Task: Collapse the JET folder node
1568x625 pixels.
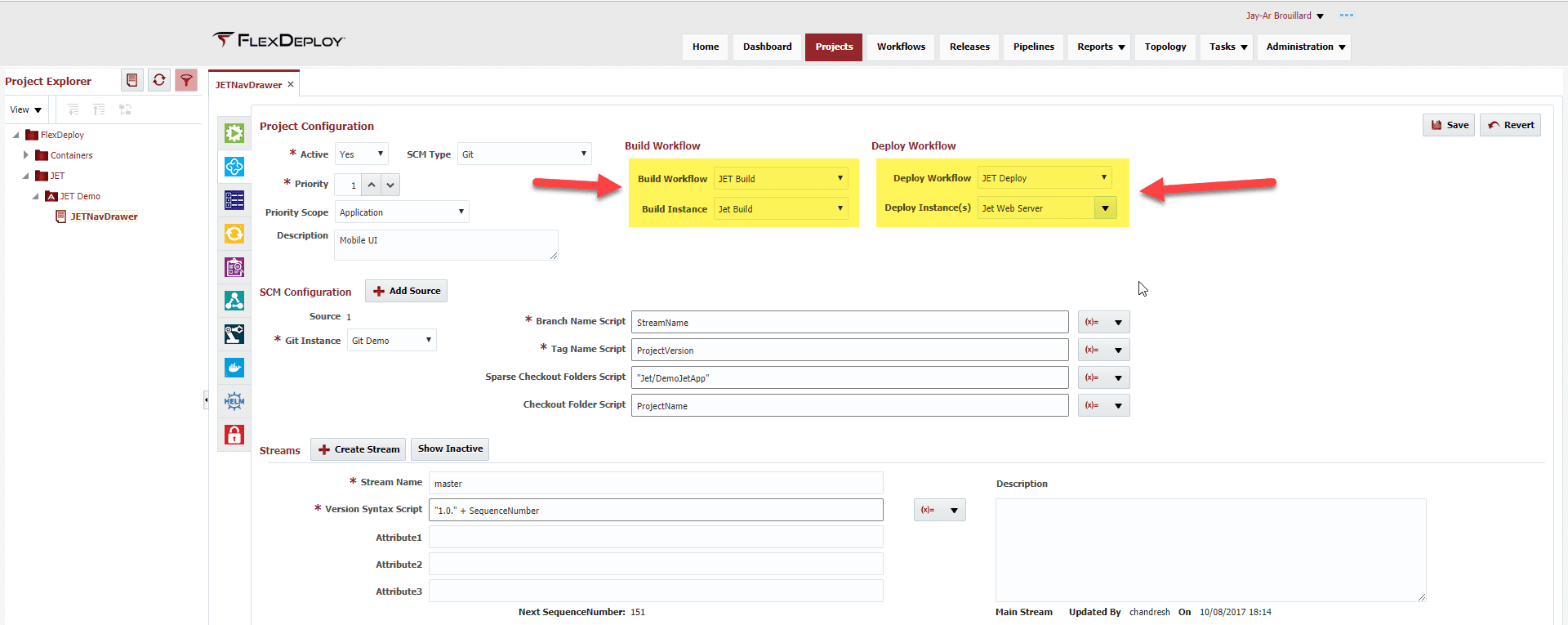Action: [26, 176]
